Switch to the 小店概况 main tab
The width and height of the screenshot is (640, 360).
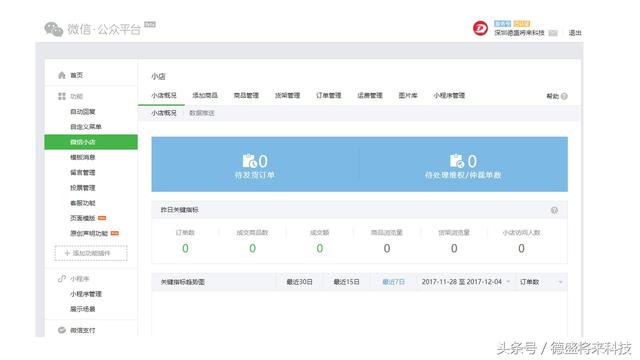(x=164, y=96)
